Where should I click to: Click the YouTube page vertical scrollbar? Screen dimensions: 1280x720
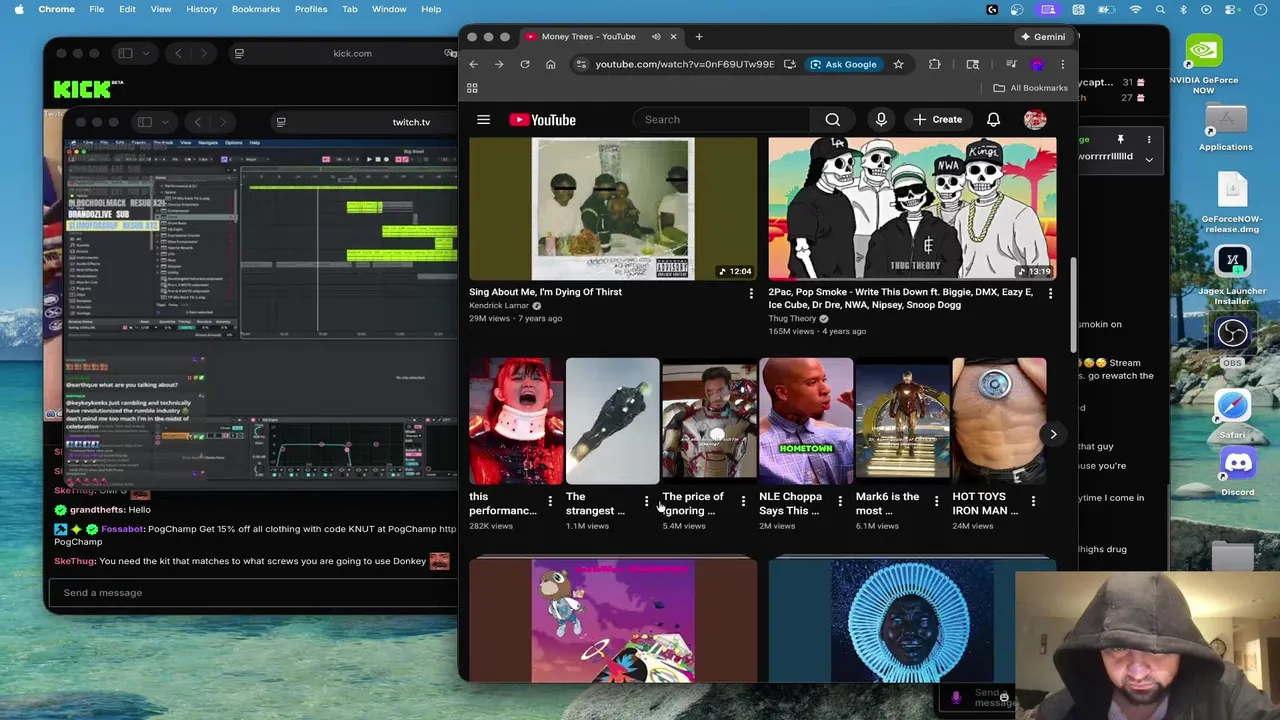coord(1075,305)
